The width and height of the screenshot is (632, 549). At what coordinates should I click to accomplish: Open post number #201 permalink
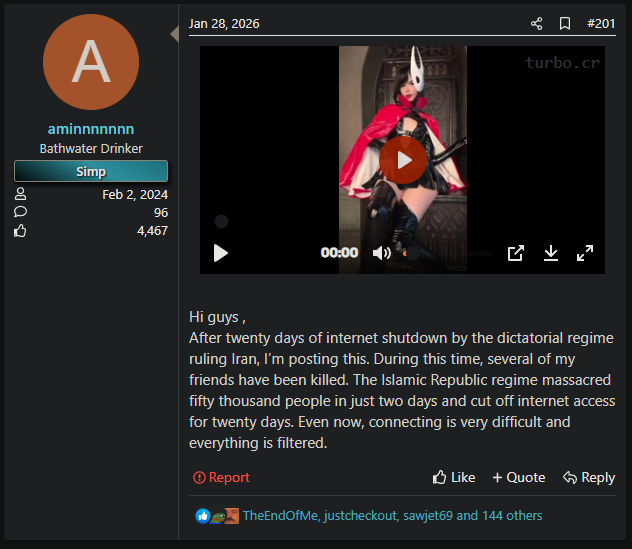(601, 23)
